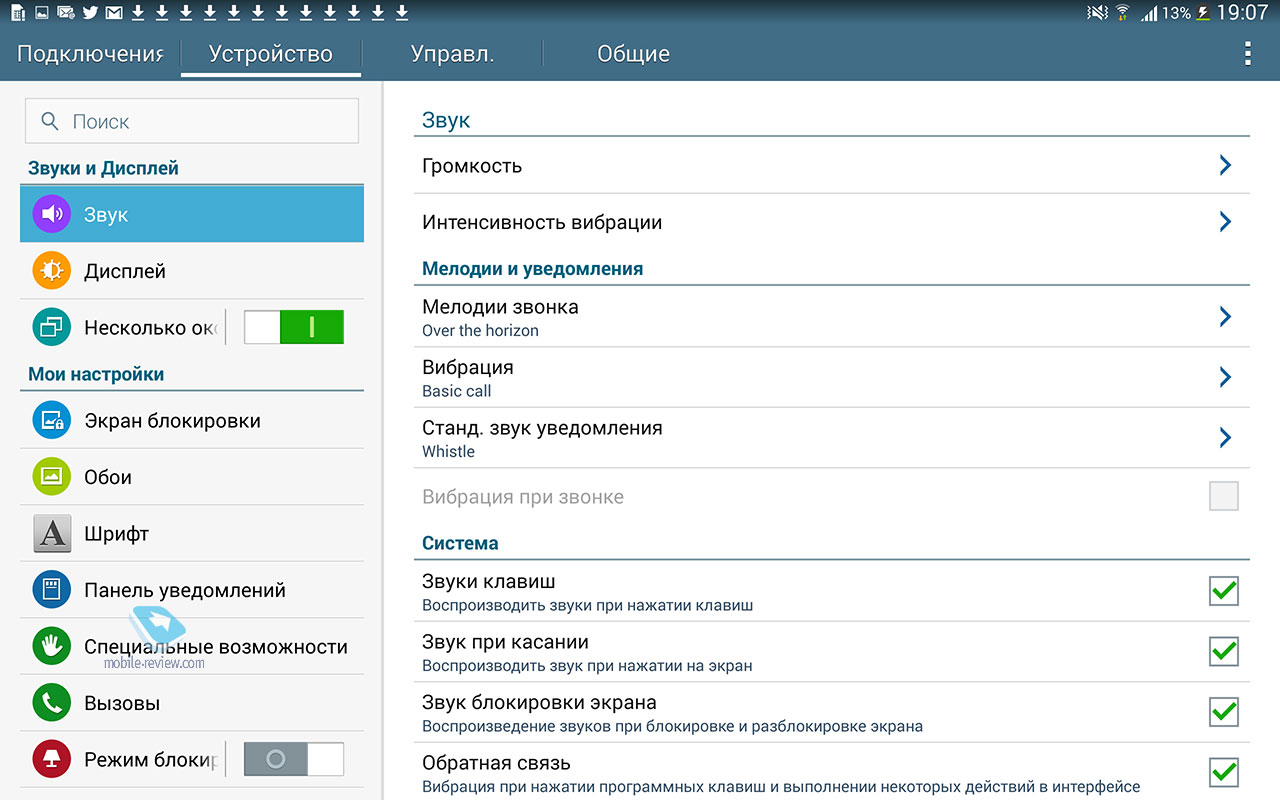Tap the Wi-Fi status icon
The width and height of the screenshot is (1280, 800).
click(1122, 13)
